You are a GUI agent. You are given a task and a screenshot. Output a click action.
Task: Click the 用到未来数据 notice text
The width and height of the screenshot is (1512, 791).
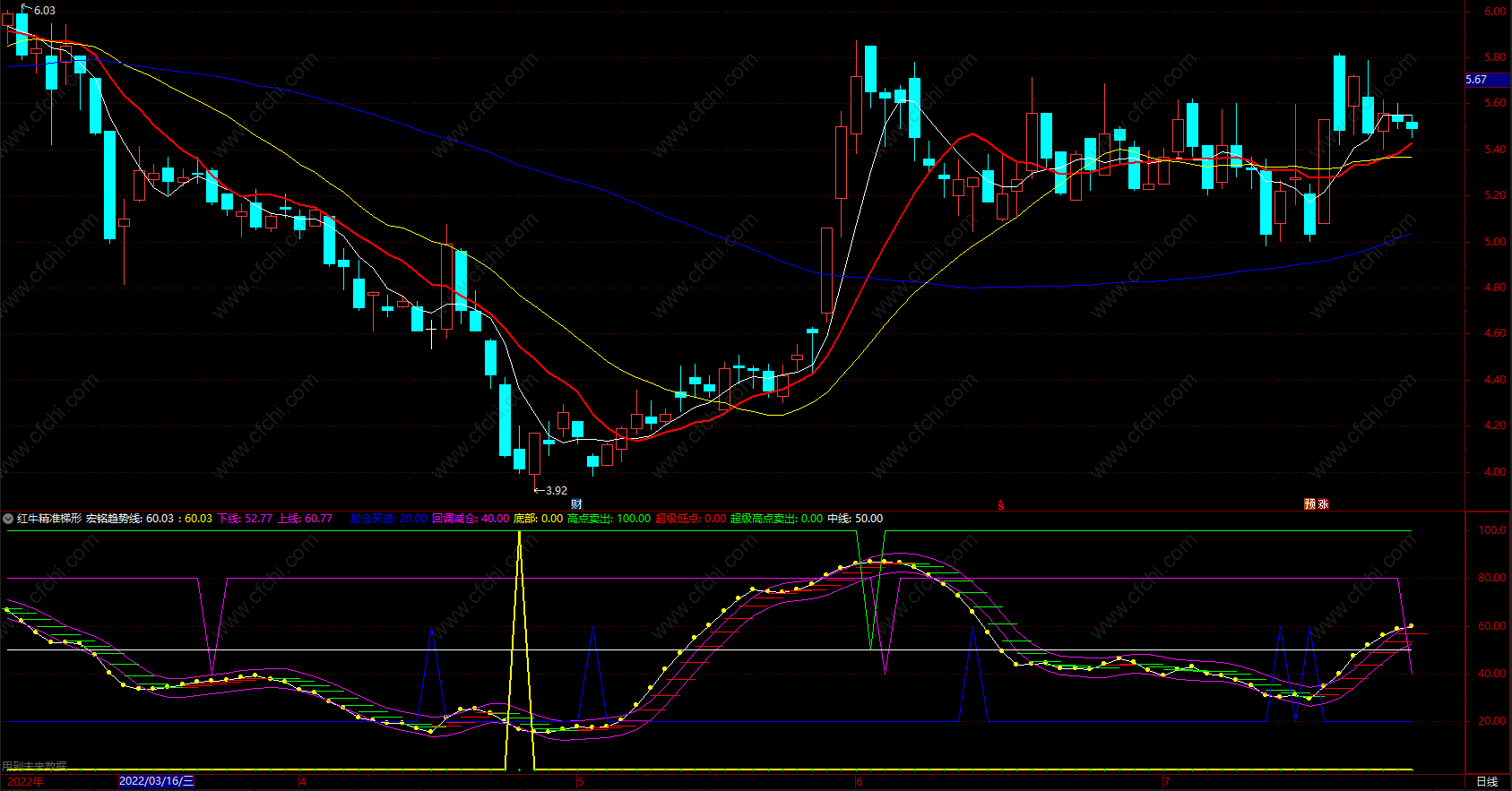click(x=34, y=766)
